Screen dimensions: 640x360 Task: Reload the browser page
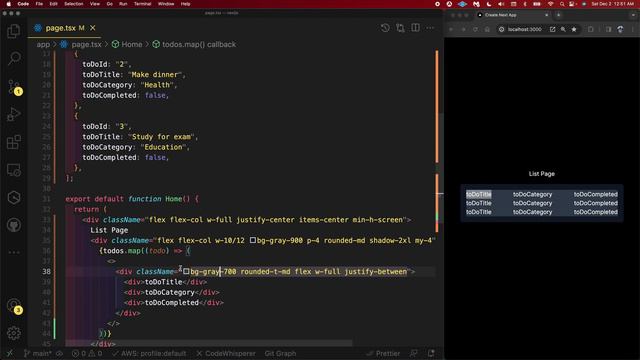pyautogui.click(x=475, y=29)
